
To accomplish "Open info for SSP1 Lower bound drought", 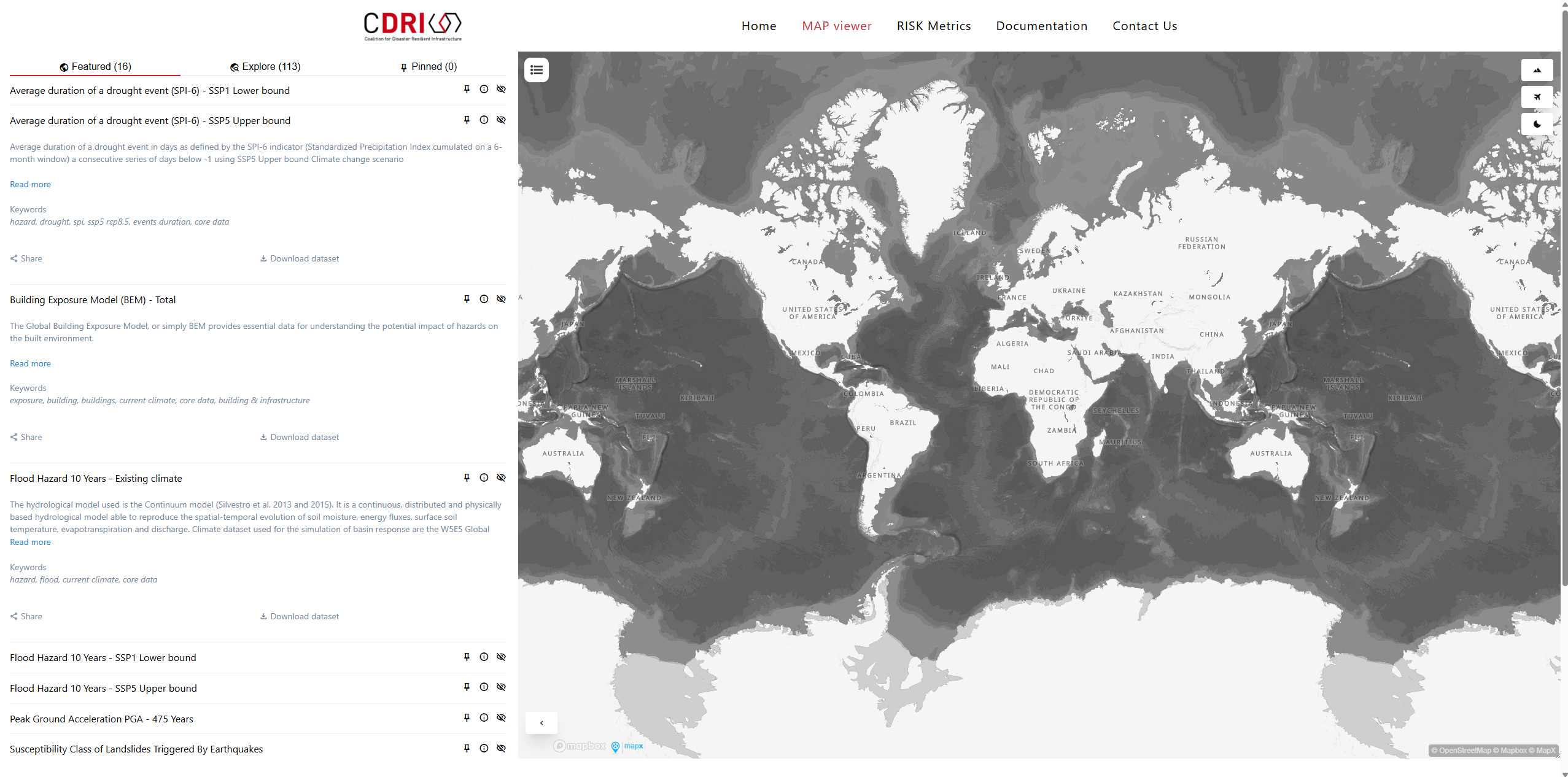I will [484, 90].
